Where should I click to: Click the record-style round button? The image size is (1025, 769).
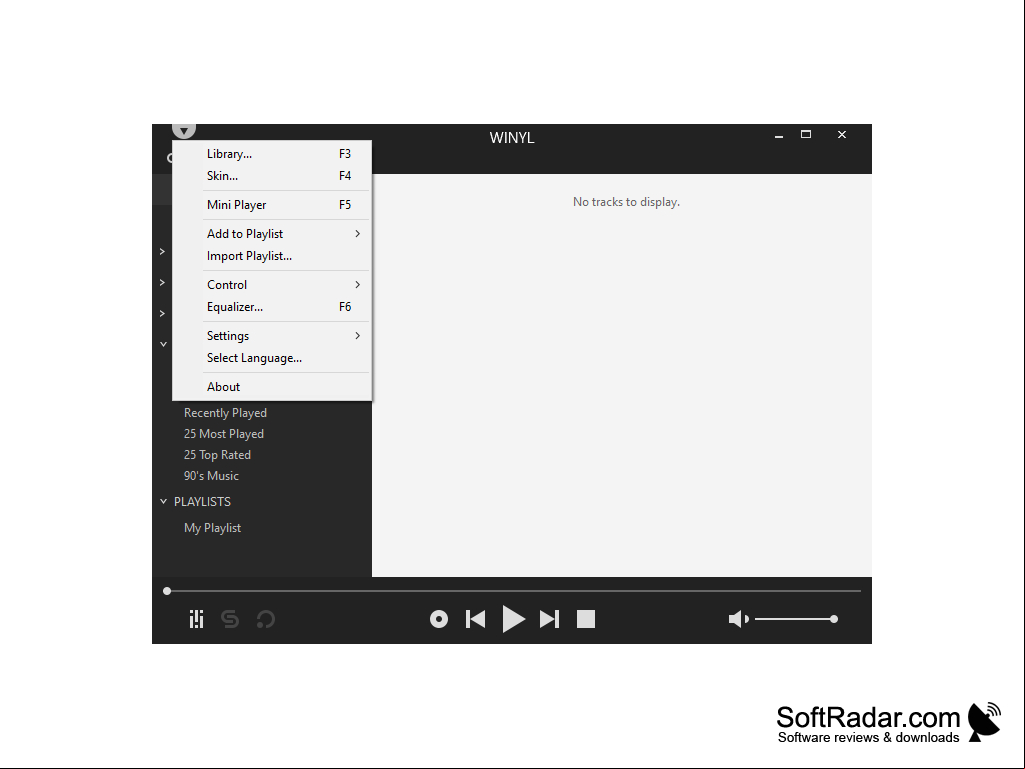click(439, 619)
